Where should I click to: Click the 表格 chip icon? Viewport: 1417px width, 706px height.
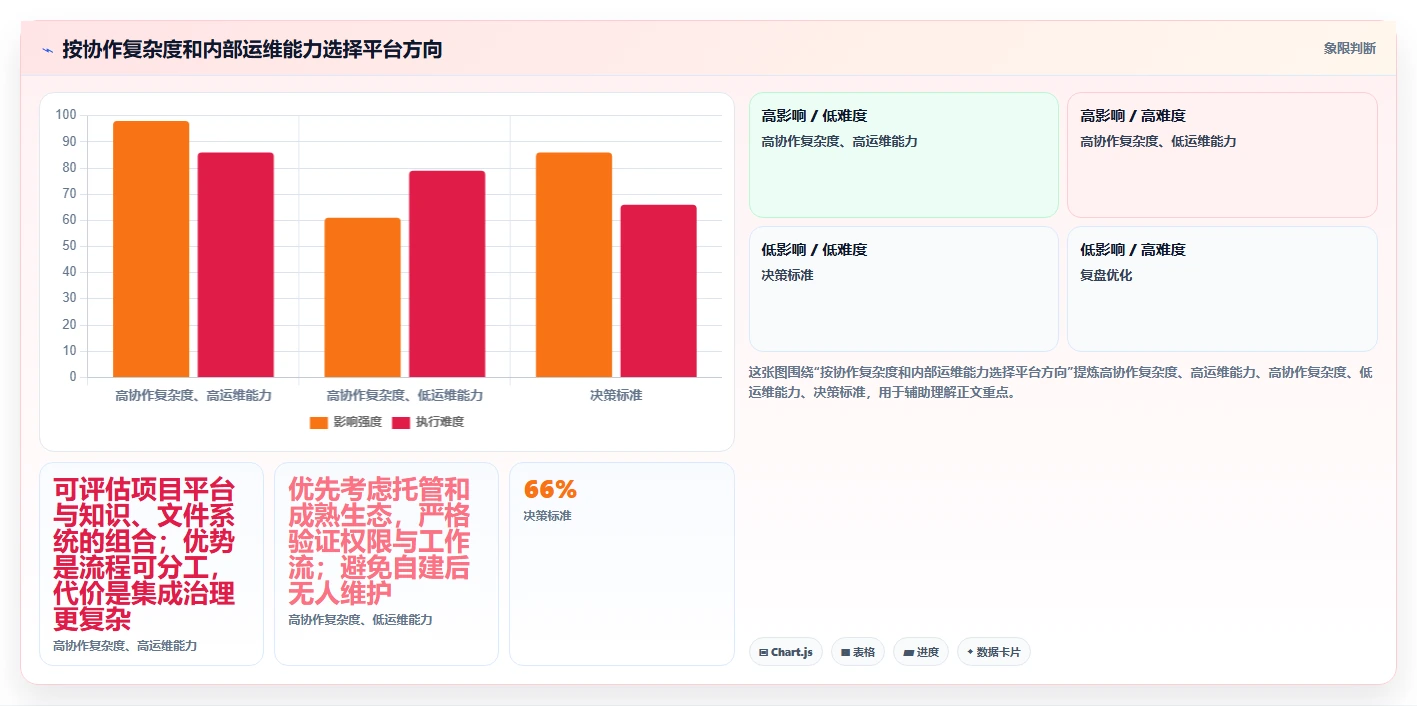(x=846, y=652)
